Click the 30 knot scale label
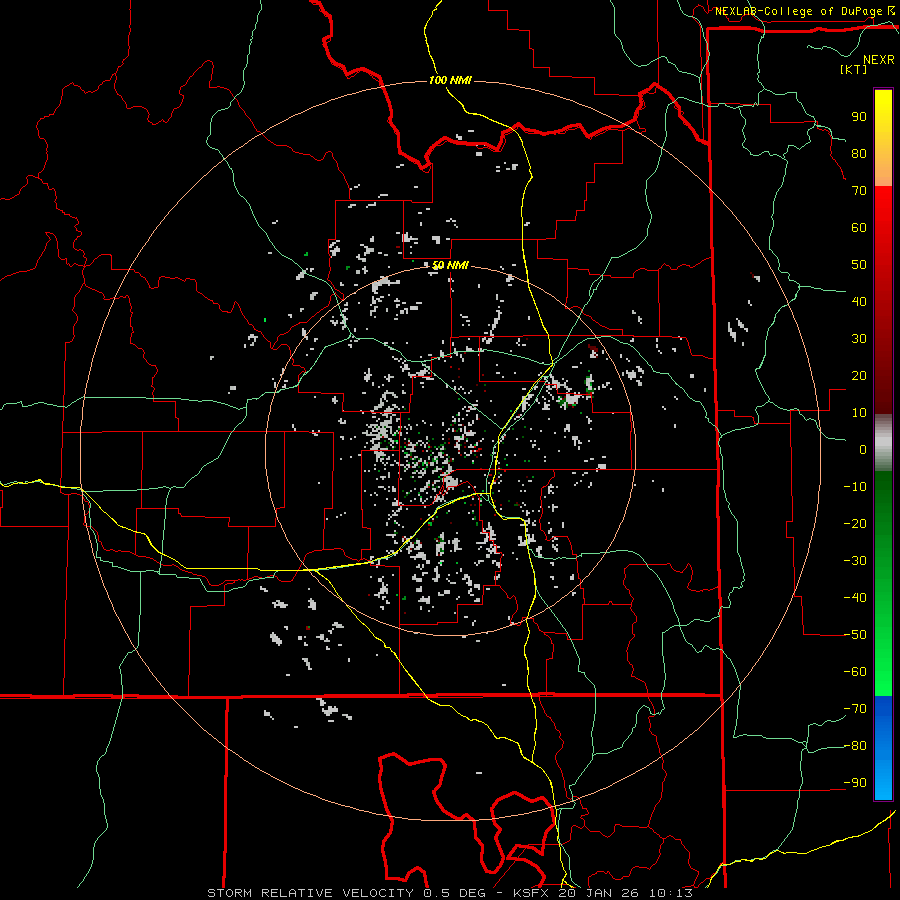The height and width of the screenshot is (900, 900). click(x=859, y=339)
